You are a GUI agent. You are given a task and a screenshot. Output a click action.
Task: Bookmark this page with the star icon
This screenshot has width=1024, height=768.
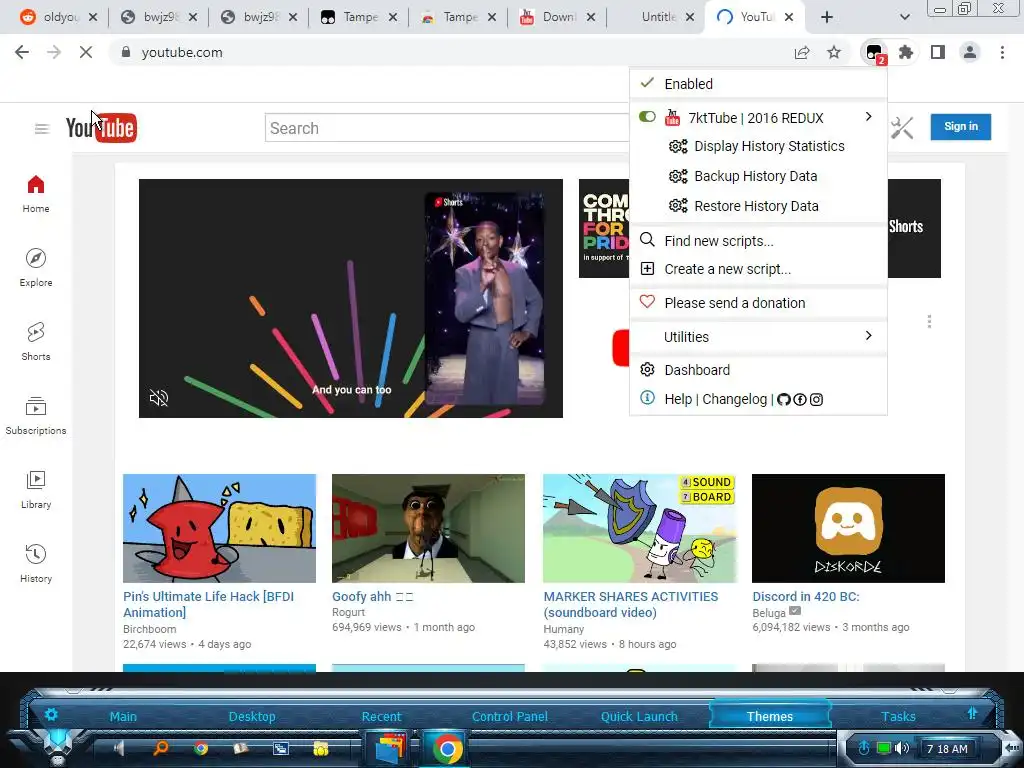(x=834, y=52)
